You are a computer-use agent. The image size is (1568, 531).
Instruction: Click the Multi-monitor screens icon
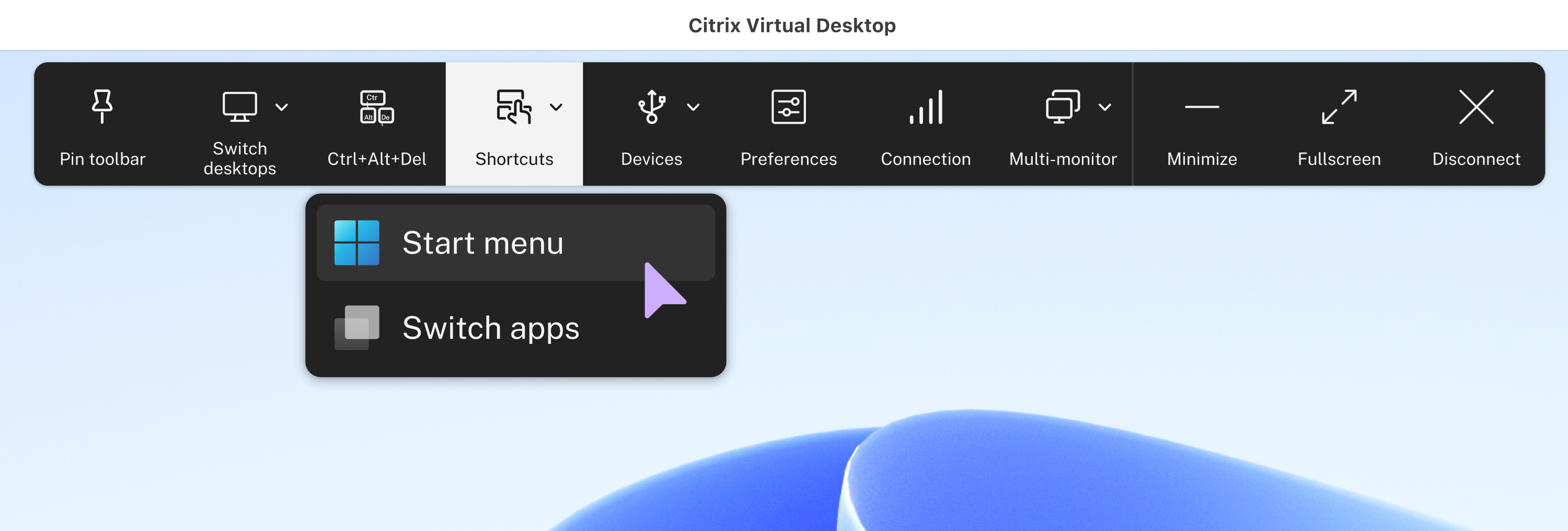1063,107
